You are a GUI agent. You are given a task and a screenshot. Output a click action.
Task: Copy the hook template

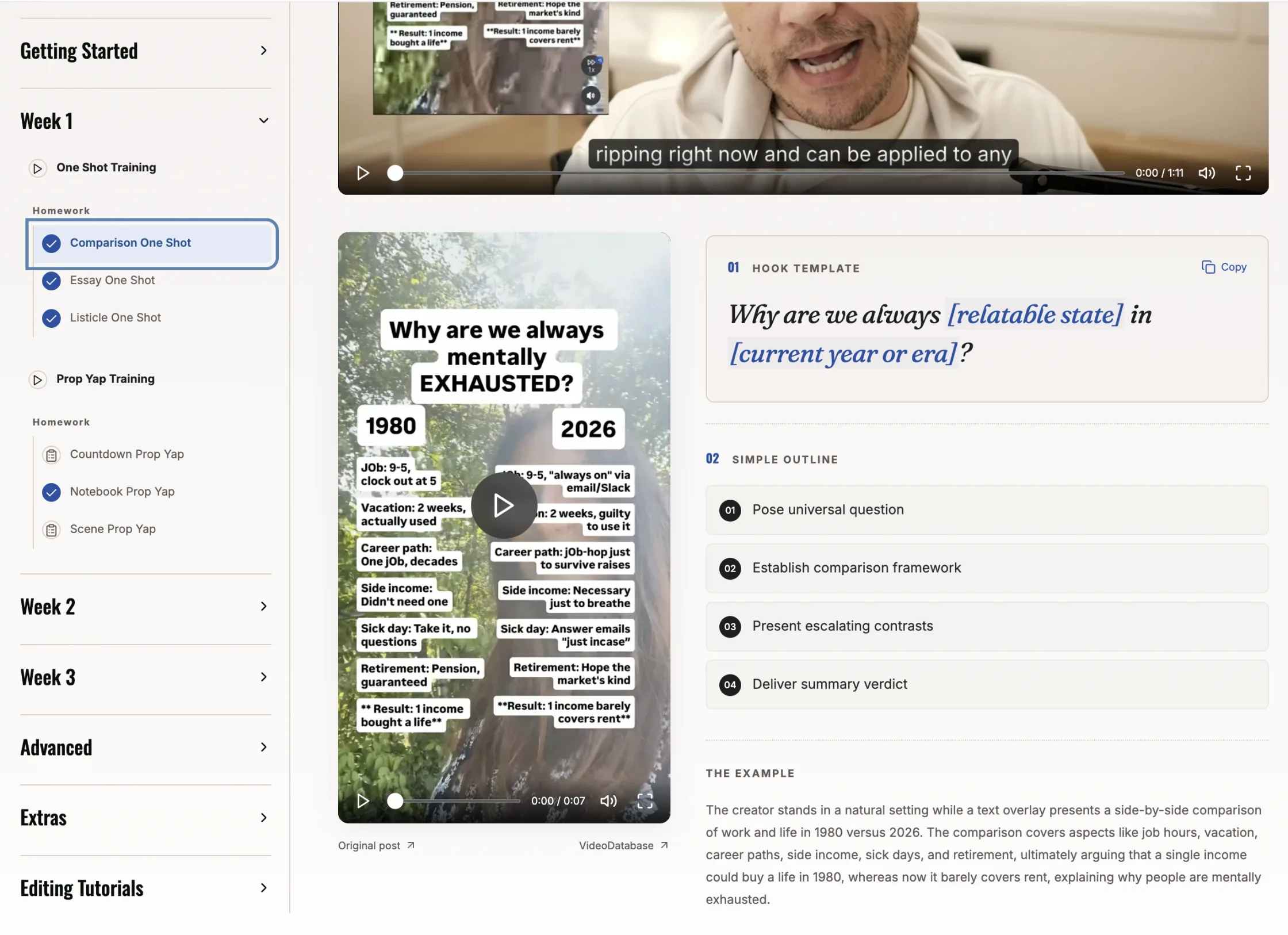click(x=1224, y=267)
